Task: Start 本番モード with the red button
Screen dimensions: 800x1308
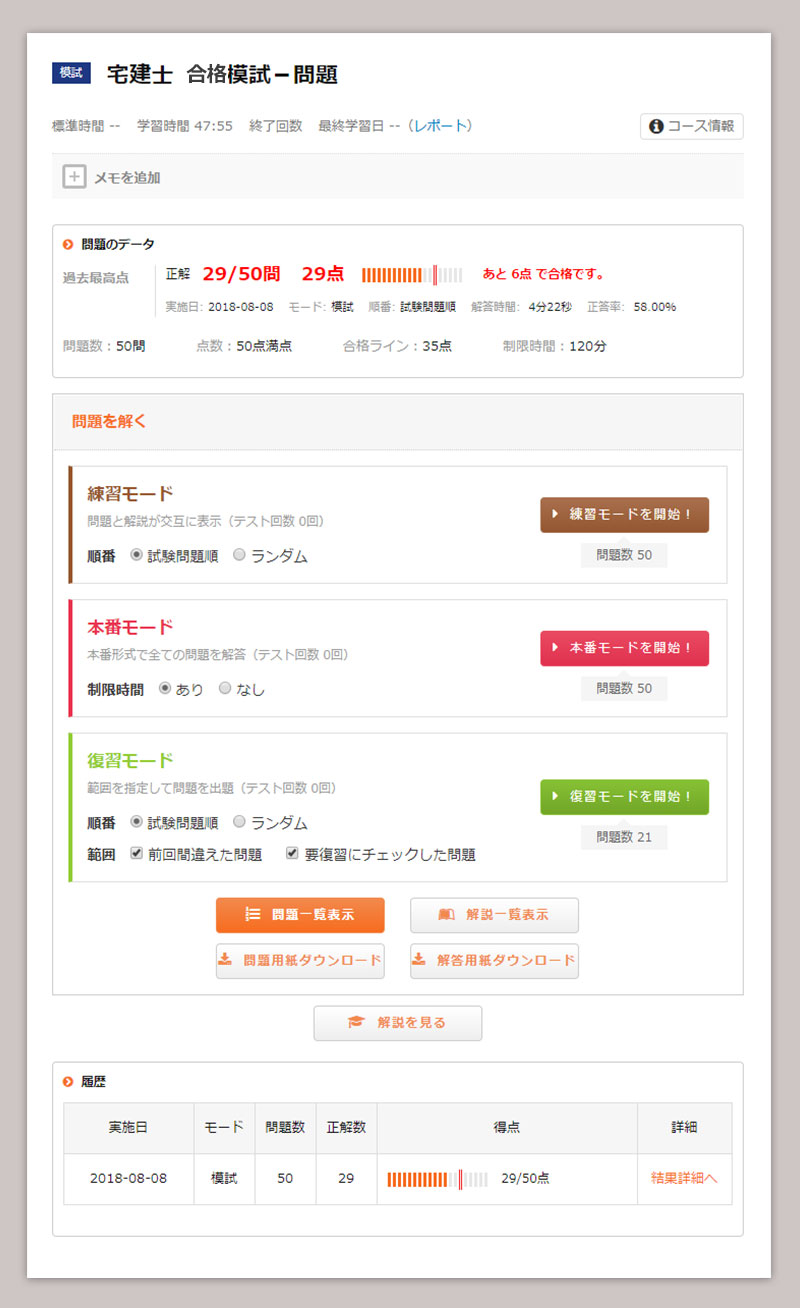Action: click(x=624, y=647)
